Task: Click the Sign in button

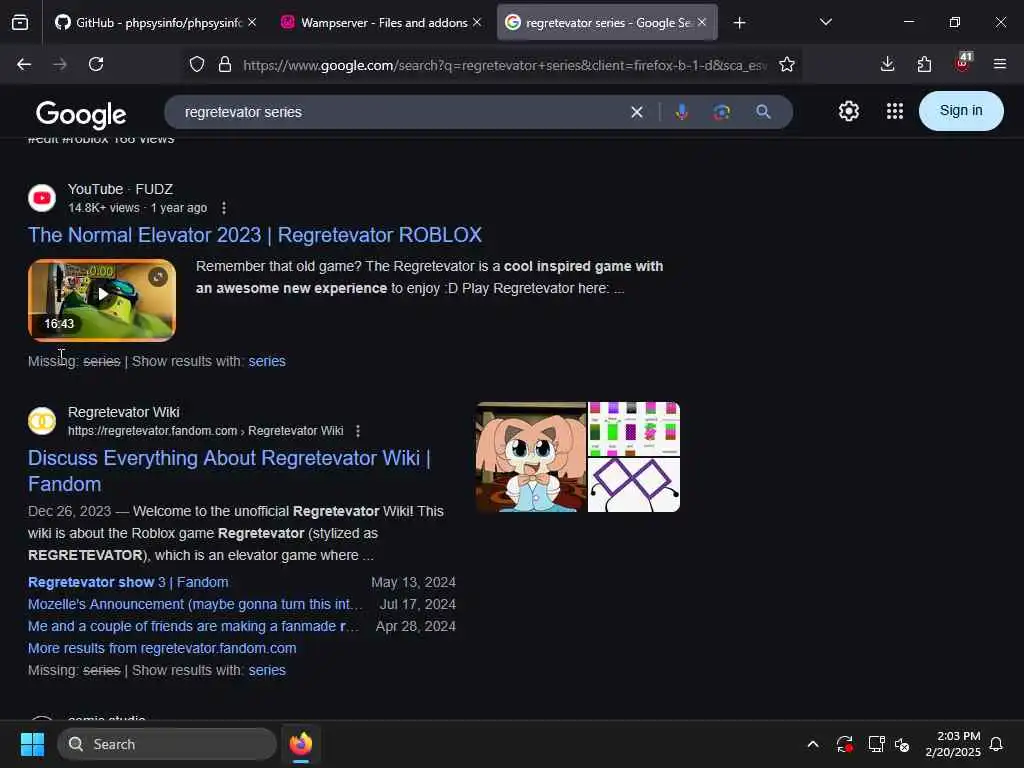Action: [961, 111]
